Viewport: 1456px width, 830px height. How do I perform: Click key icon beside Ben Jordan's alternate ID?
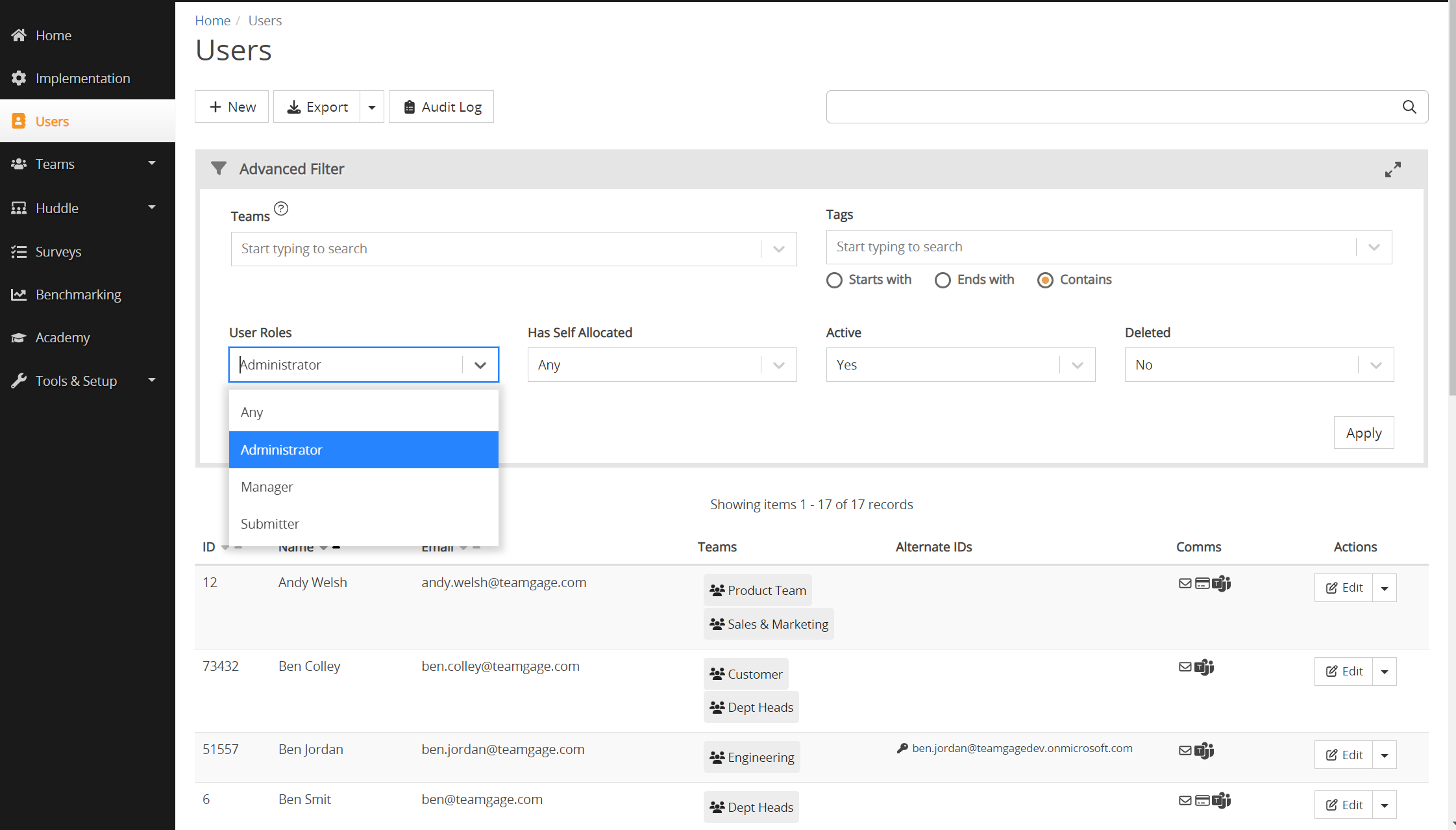tap(902, 748)
